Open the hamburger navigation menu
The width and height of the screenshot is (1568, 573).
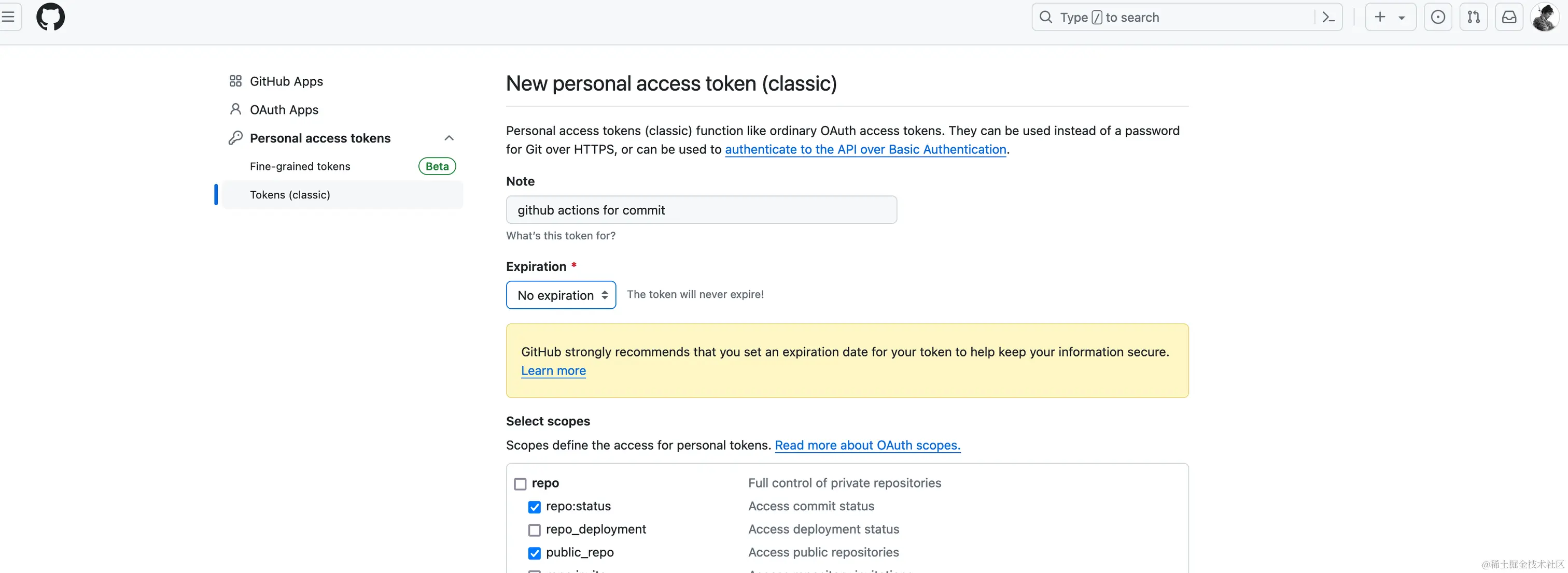pyautogui.click(x=8, y=17)
